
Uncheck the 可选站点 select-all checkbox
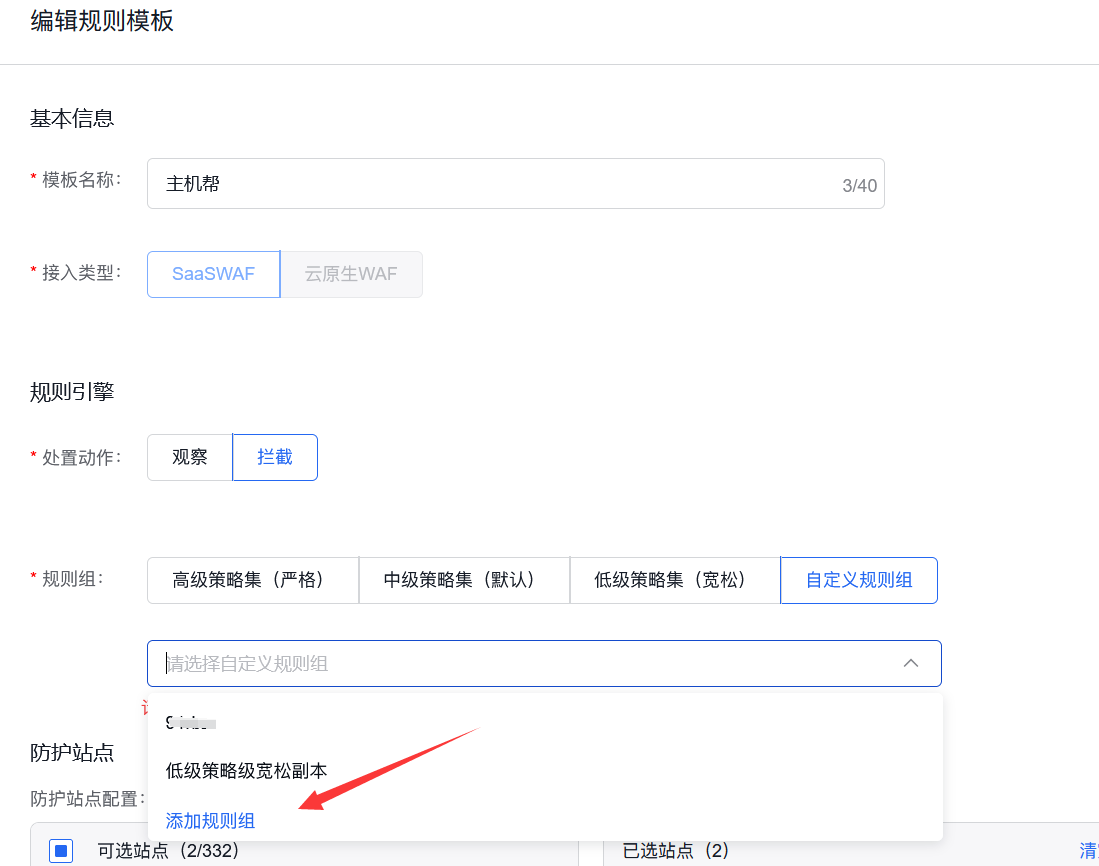coord(61,850)
